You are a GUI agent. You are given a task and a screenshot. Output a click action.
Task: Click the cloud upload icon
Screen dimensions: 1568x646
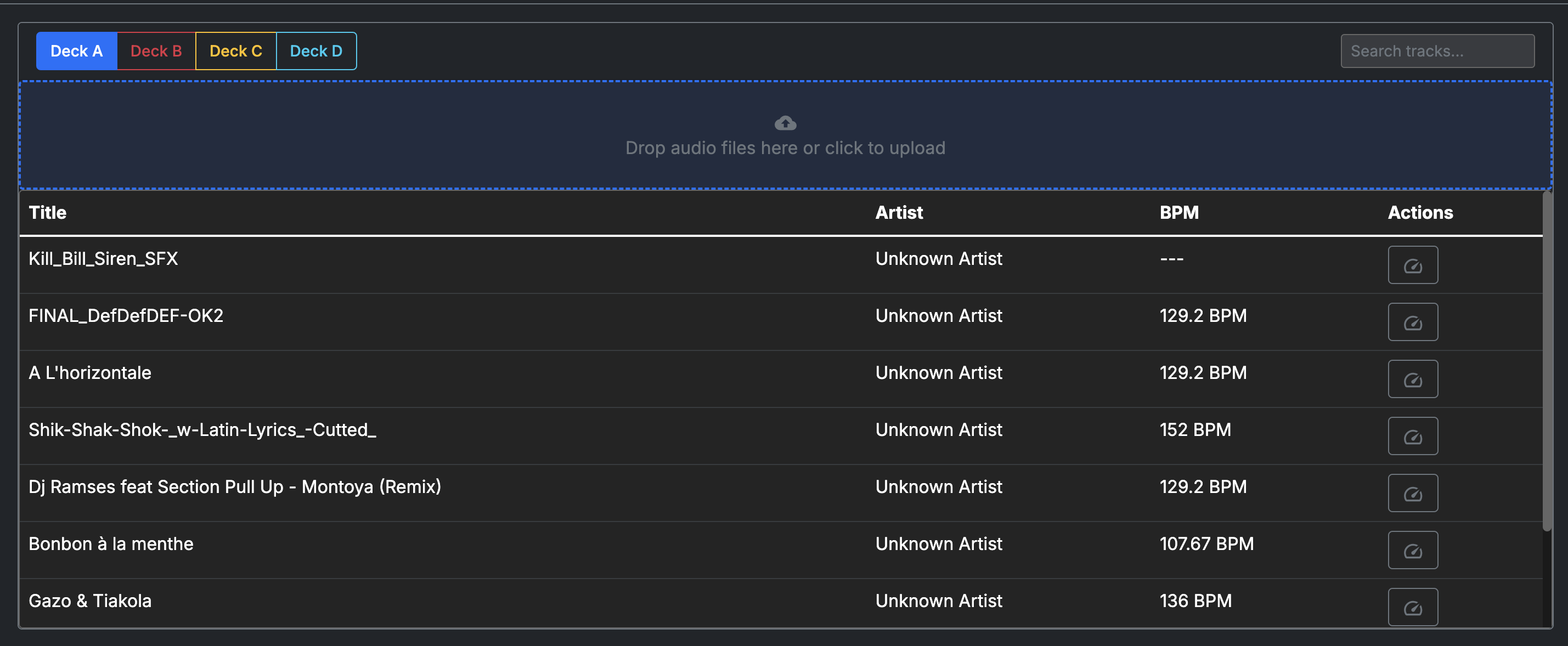pos(785,123)
